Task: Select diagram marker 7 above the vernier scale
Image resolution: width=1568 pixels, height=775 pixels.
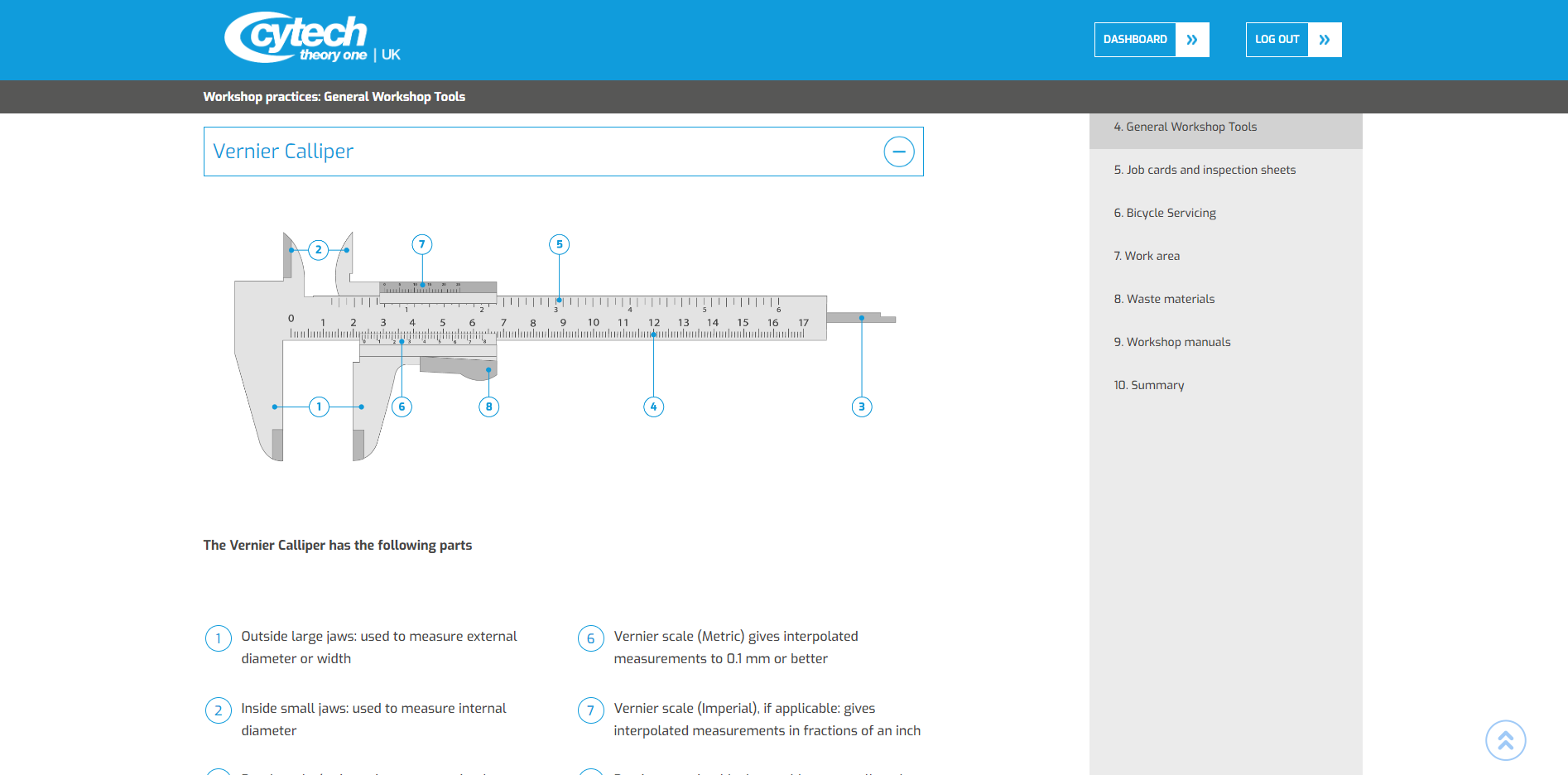Action: click(x=422, y=244)
